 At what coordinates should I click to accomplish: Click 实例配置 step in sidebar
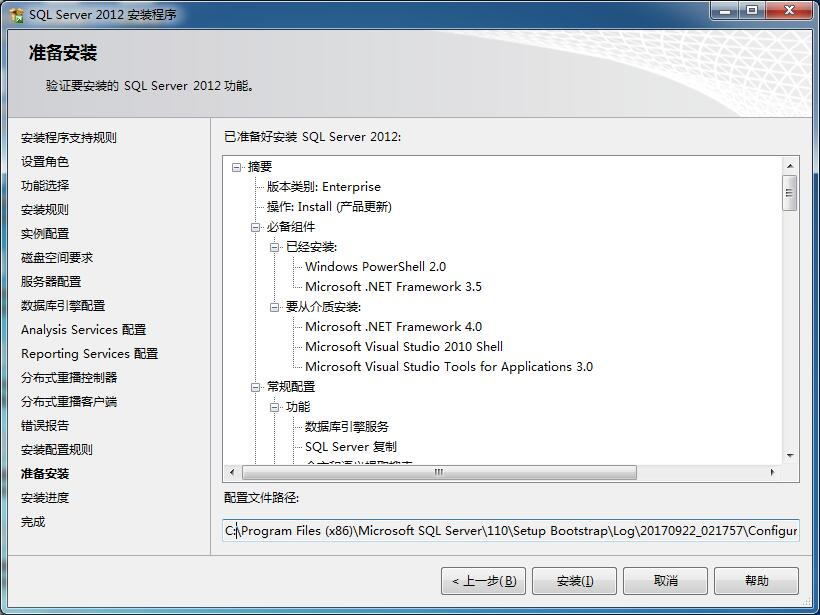coord(45,234)
